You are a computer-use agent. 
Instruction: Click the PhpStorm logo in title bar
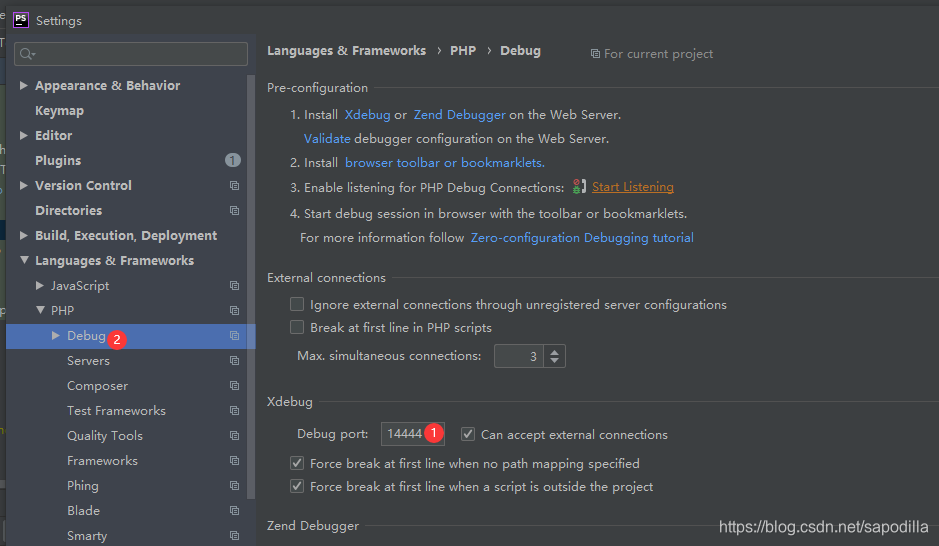(x=21, y=20)
